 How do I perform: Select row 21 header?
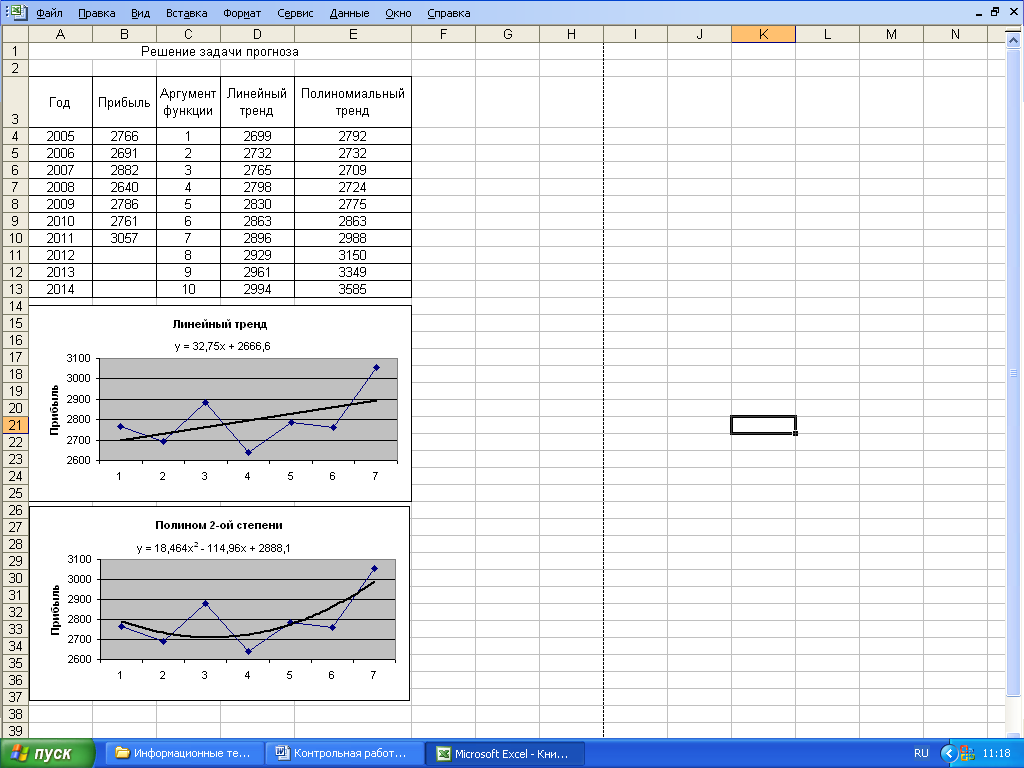pos(15,425)
